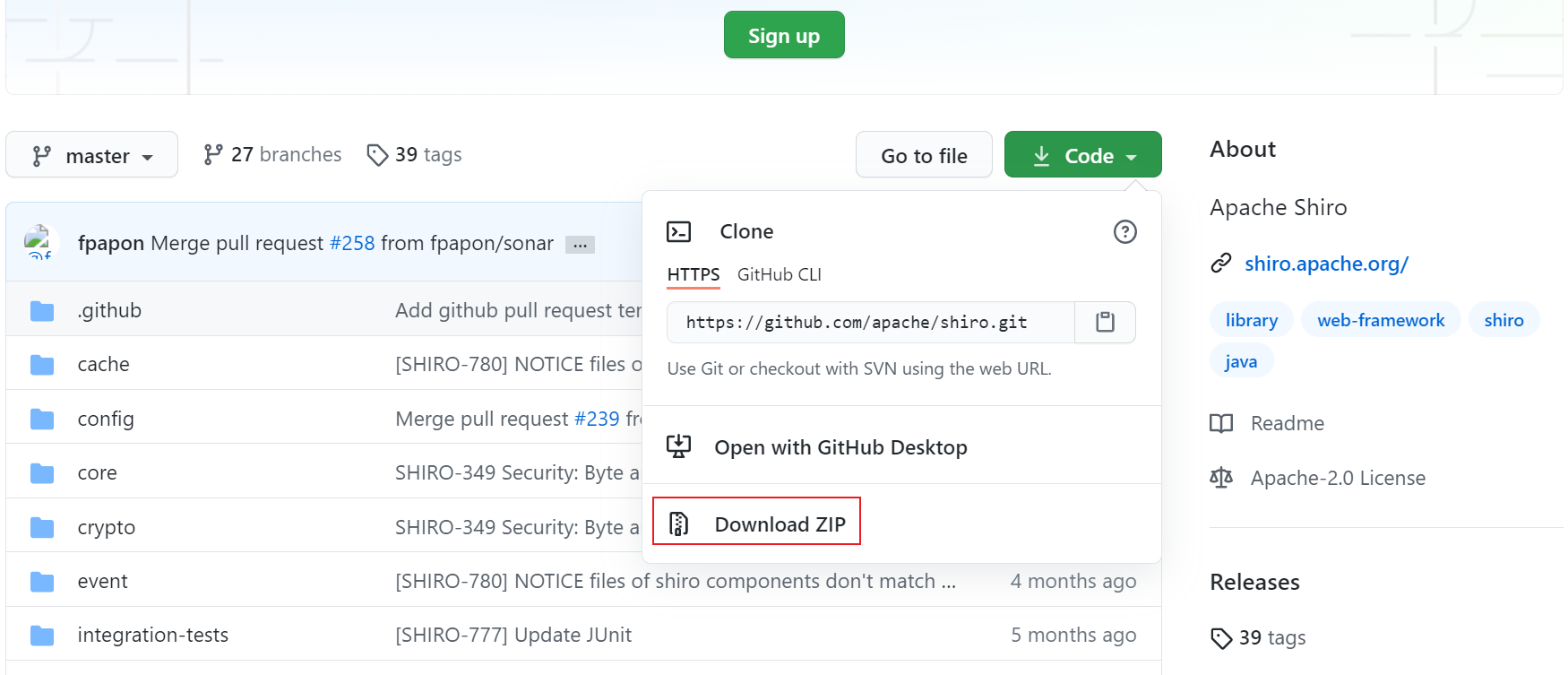Open the master branch dropdown
Viewport: 1568px width, 675px height.
point(91,155)
